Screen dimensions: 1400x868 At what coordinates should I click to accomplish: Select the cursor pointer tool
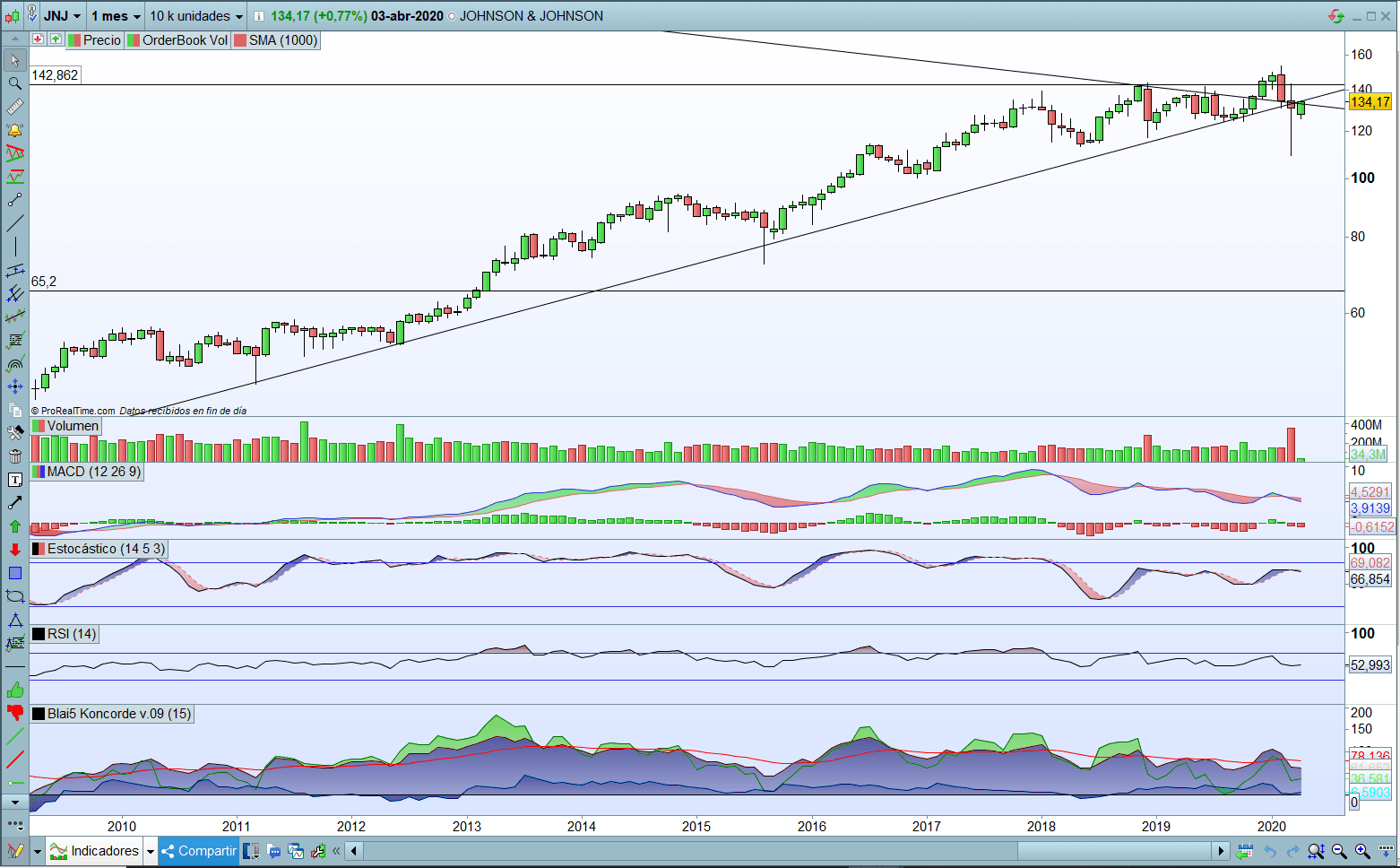14,60
